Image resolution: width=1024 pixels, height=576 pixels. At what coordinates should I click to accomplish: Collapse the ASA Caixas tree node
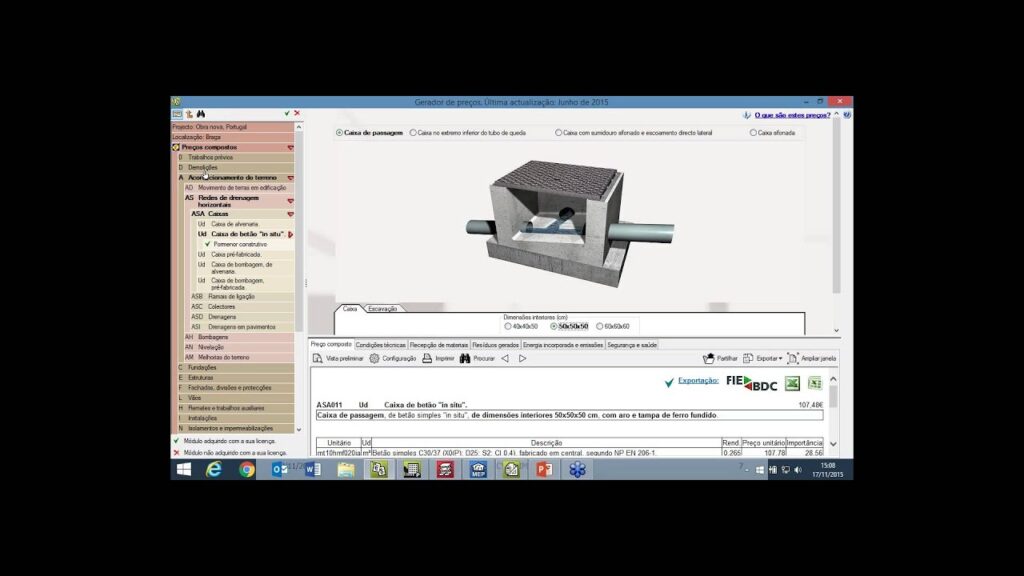click(291, 214)
